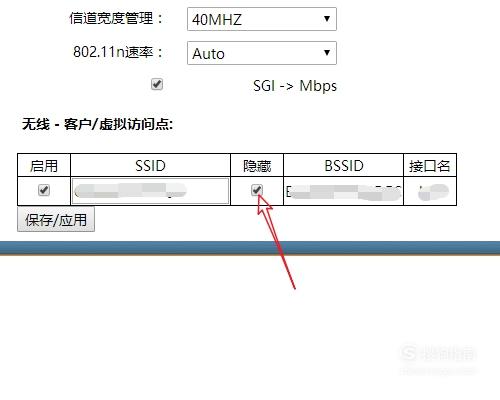500x400 pixels.
Task: Click the 接口名 column header
Action: 430,165
